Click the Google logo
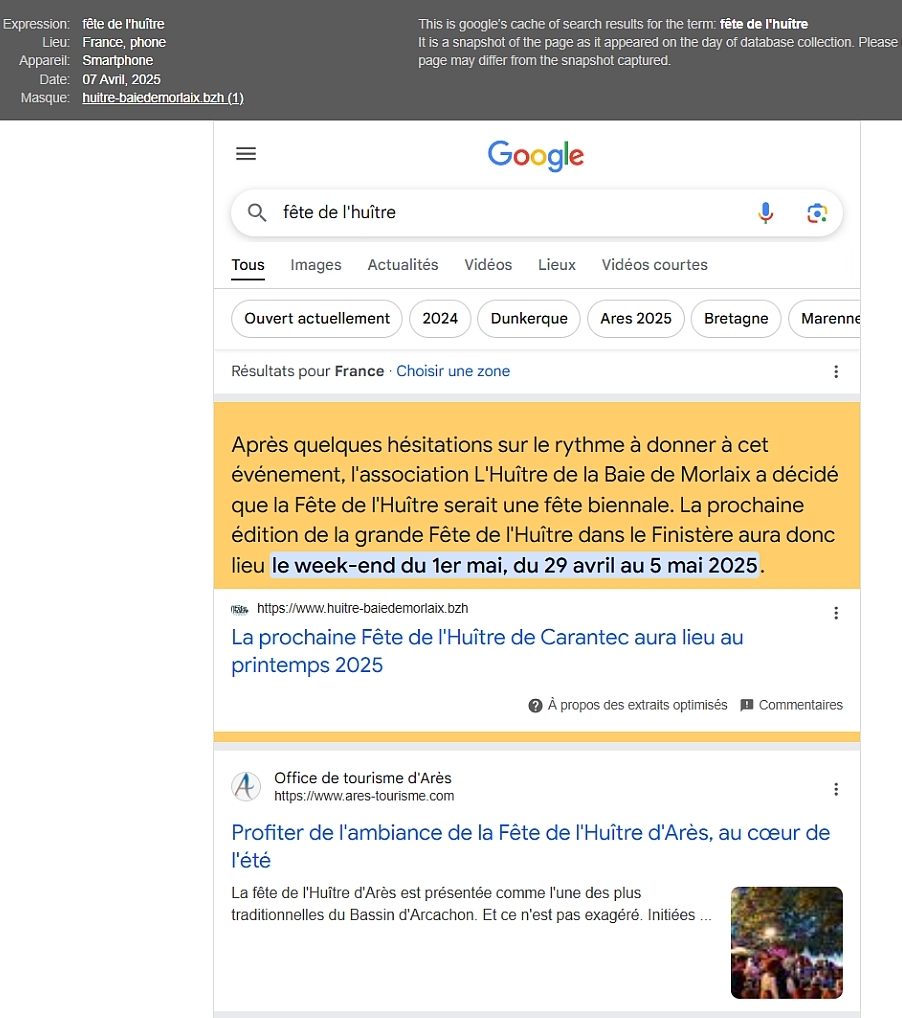 (x=536, y=156)
